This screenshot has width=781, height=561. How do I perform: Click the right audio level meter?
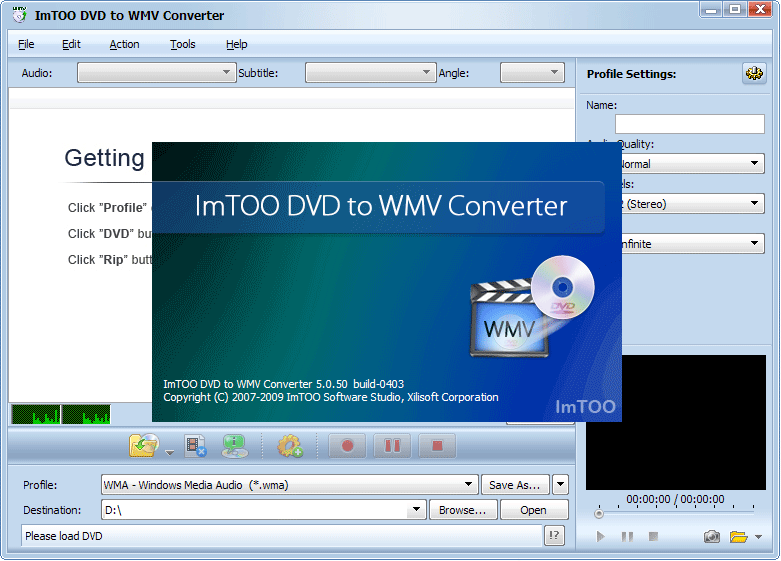point(86,414)
